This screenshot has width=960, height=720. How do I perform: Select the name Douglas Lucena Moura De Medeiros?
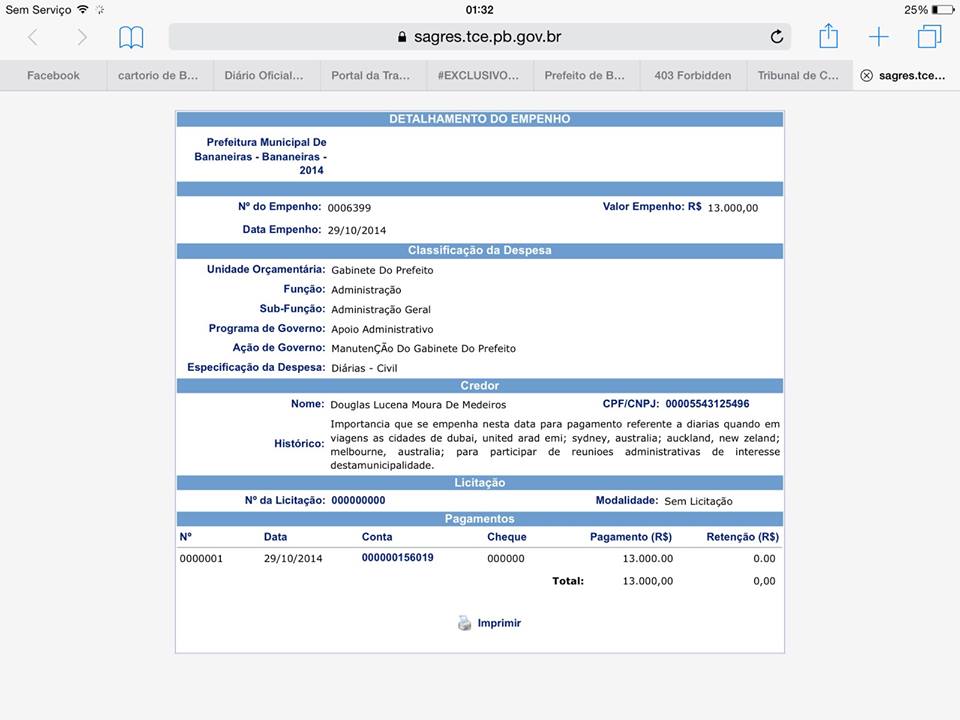418,405
